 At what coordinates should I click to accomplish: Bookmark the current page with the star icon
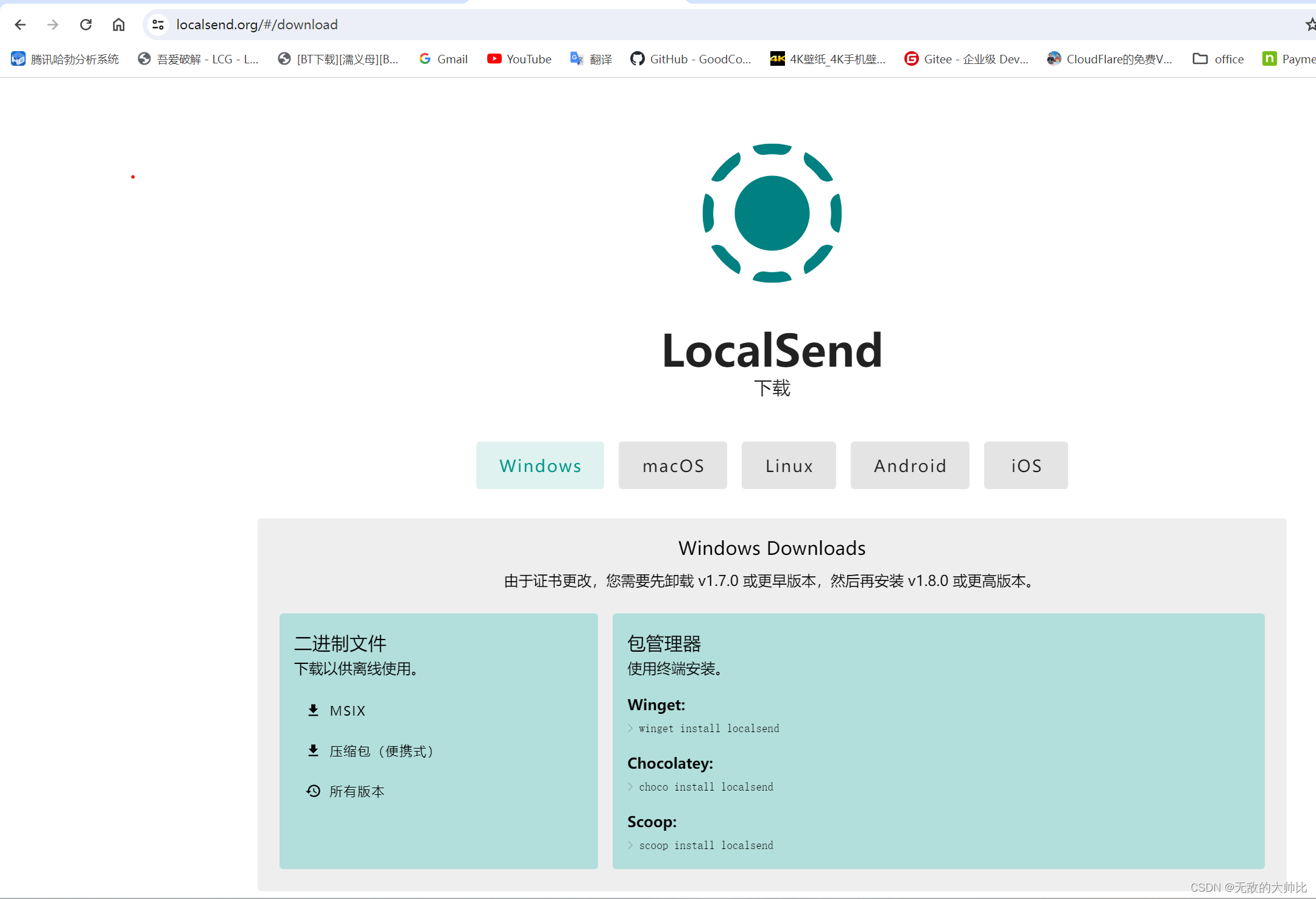click(1310, 24)
